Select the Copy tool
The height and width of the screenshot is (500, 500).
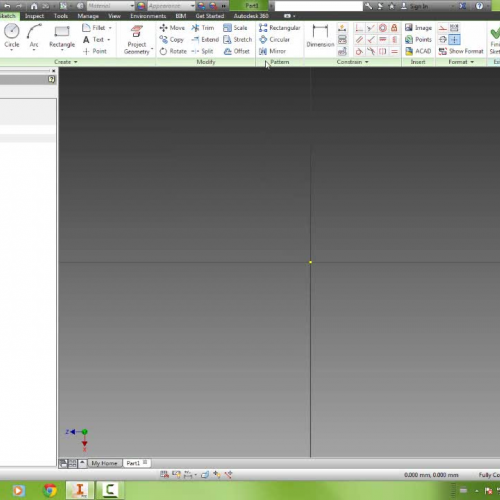(172, 40)
